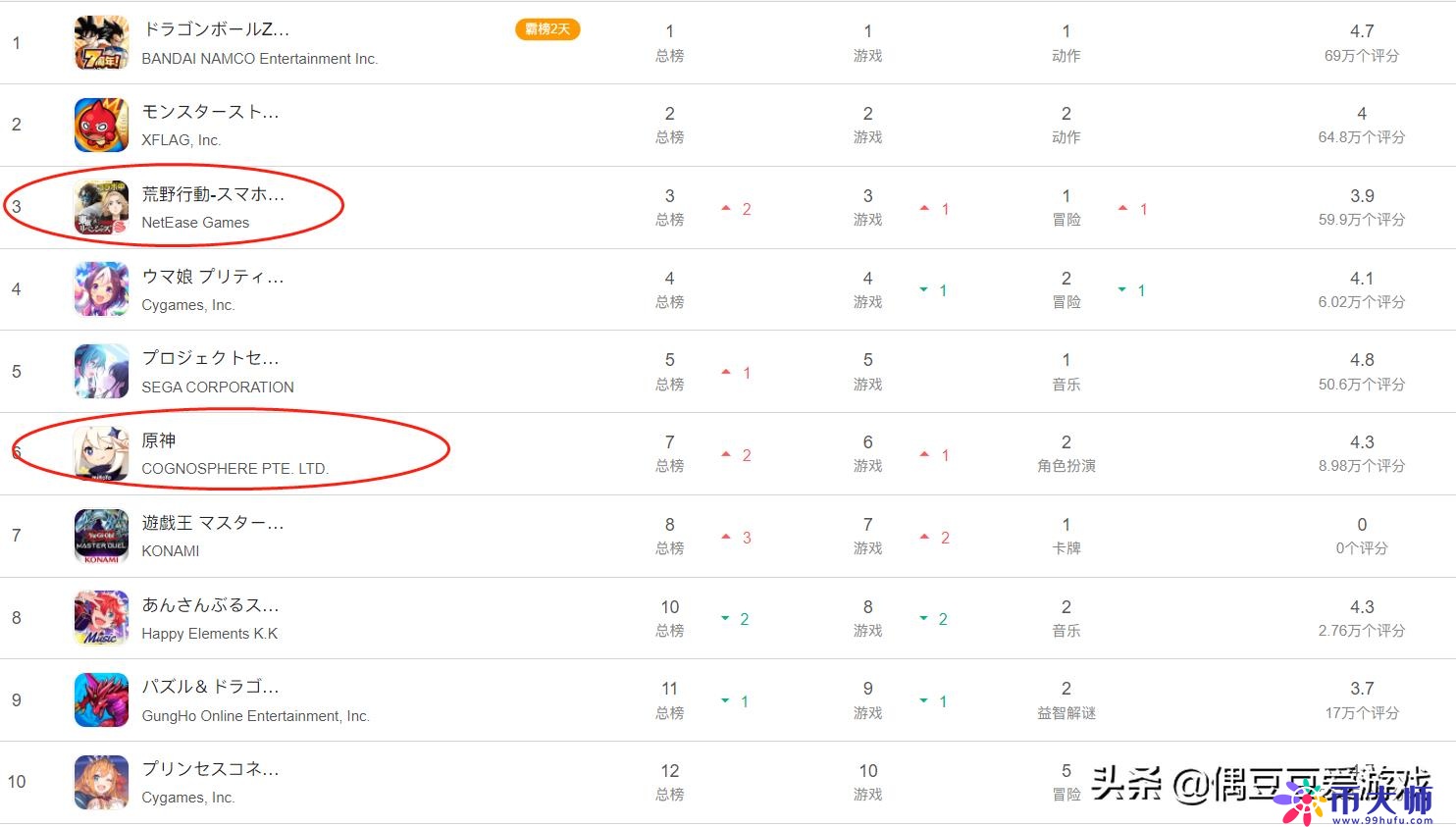Viewport: 1456px width, 827px height.
Task: Click the 0个评分 rating count
Action: tap(1362, 548)
